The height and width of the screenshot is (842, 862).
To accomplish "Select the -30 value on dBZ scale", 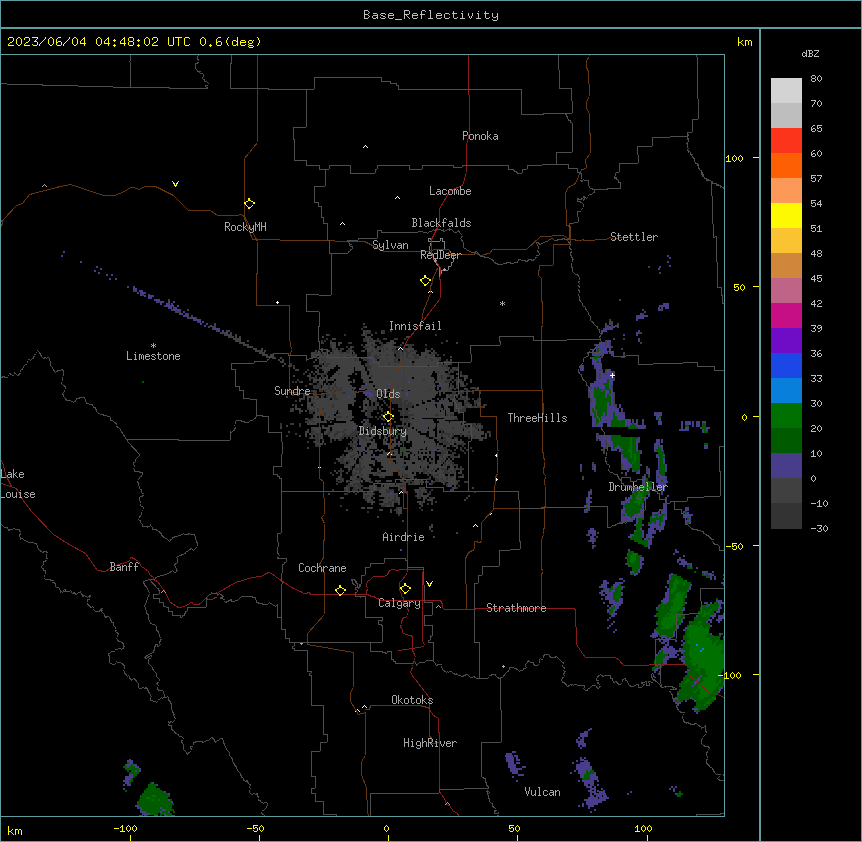I will [819, 528].
